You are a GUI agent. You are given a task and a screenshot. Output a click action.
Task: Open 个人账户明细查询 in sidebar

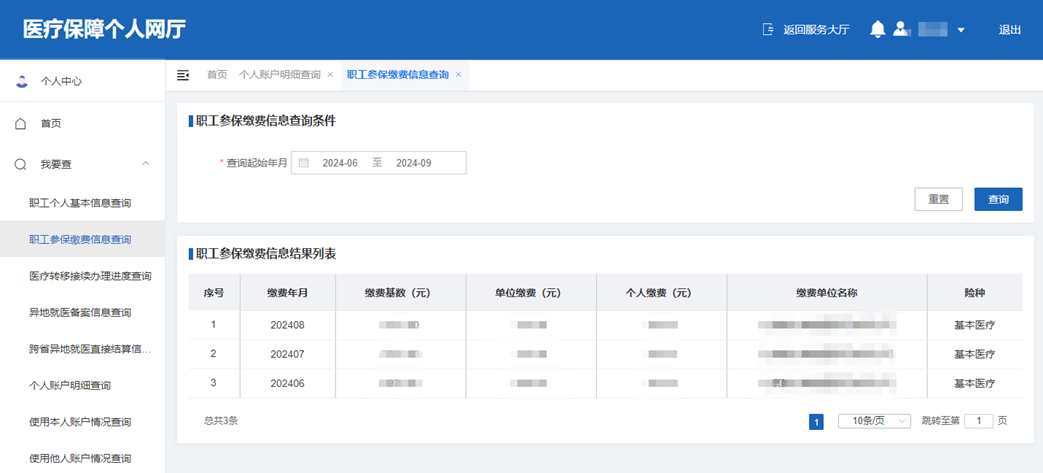click(x=82, y=385)
